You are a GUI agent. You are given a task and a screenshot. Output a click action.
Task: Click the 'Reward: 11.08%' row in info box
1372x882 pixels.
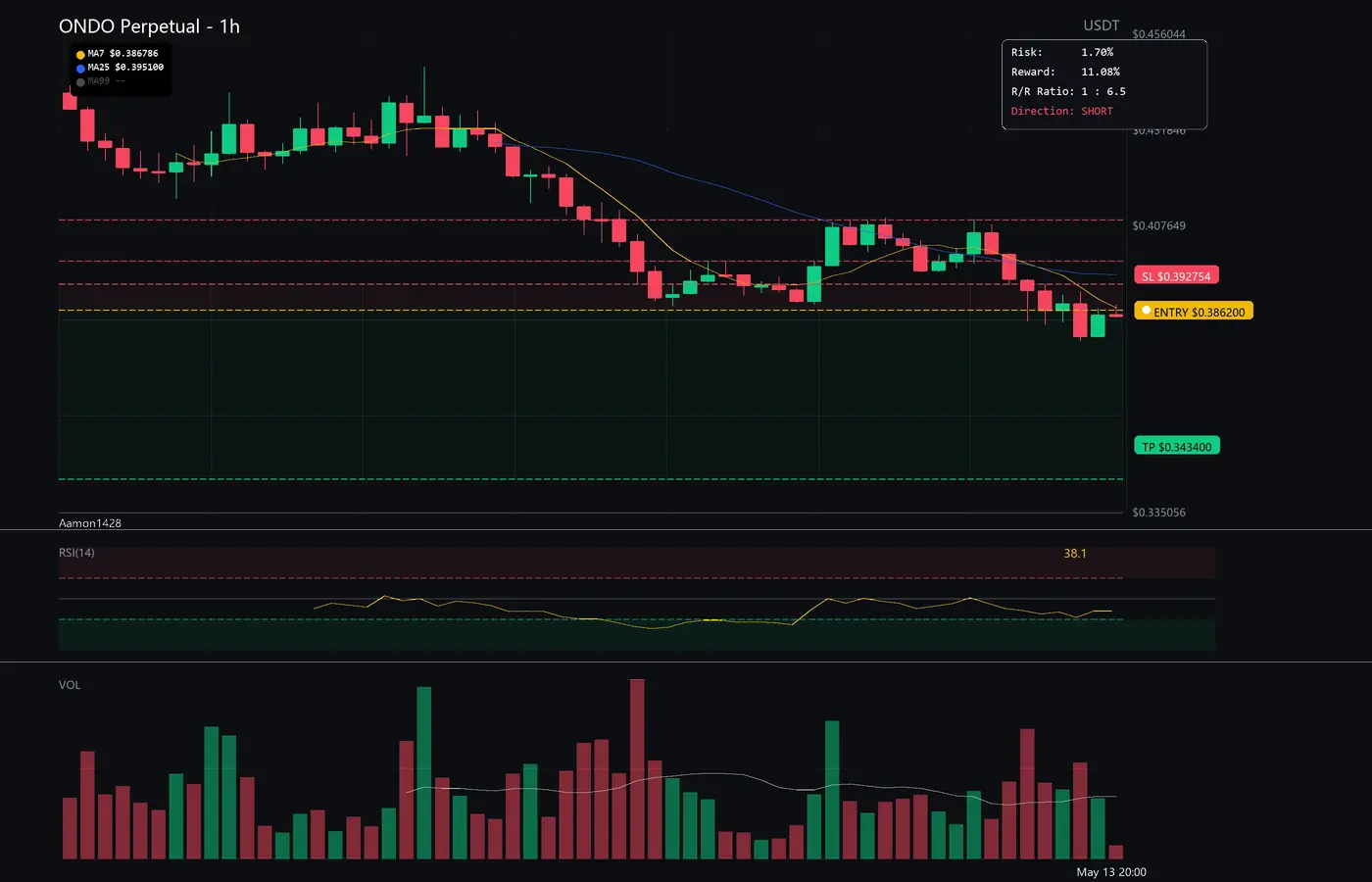point(1065,72)
